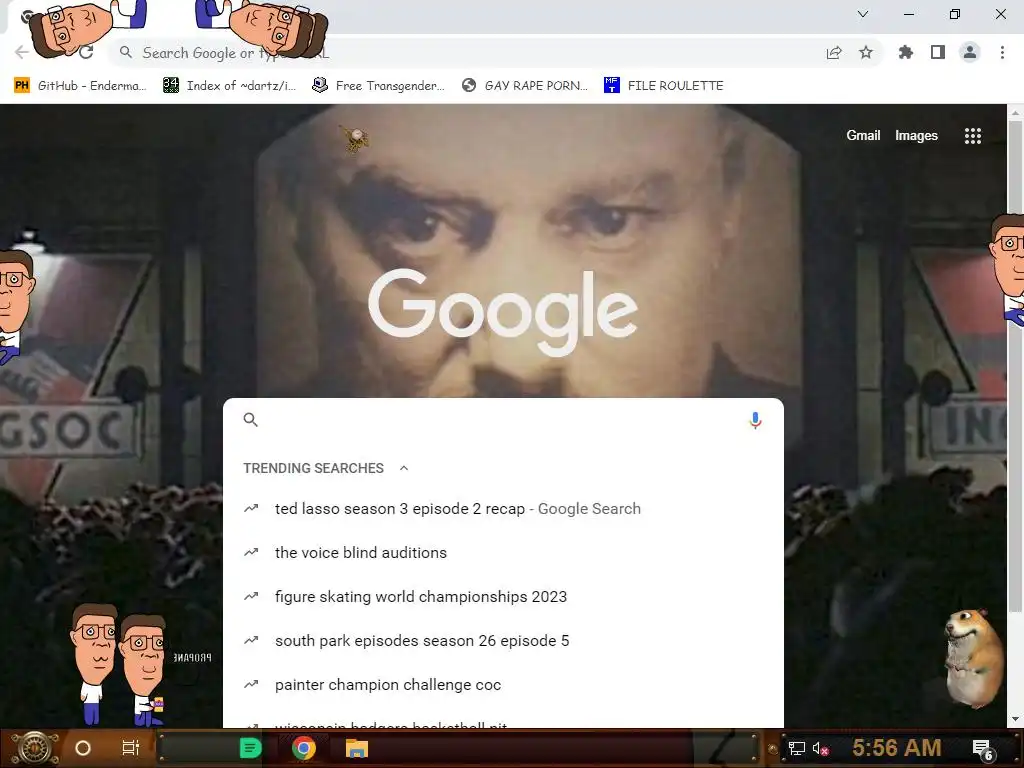Open the Gmail link

coord(863,136)
